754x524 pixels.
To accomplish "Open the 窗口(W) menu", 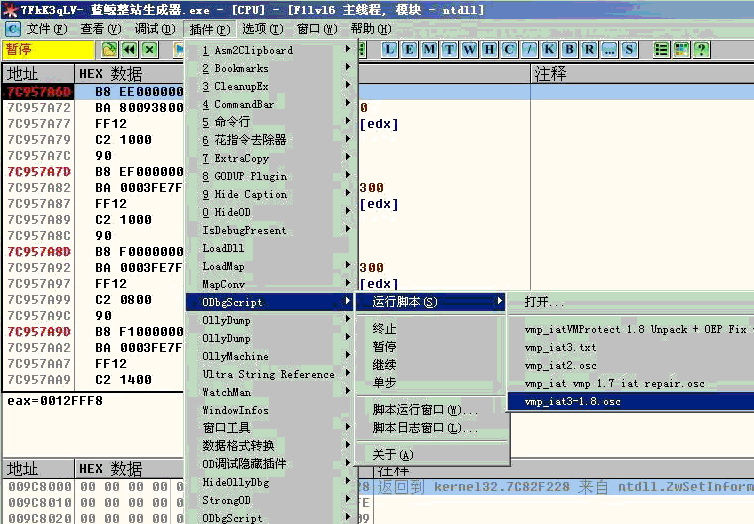I will tap(317, 29).
